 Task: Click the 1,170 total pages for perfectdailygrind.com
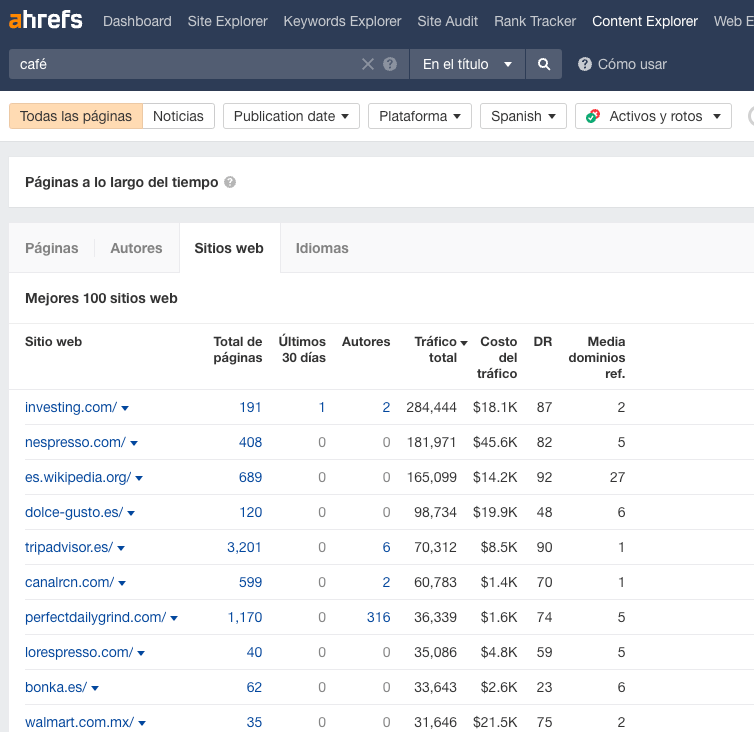pos(245,618)
